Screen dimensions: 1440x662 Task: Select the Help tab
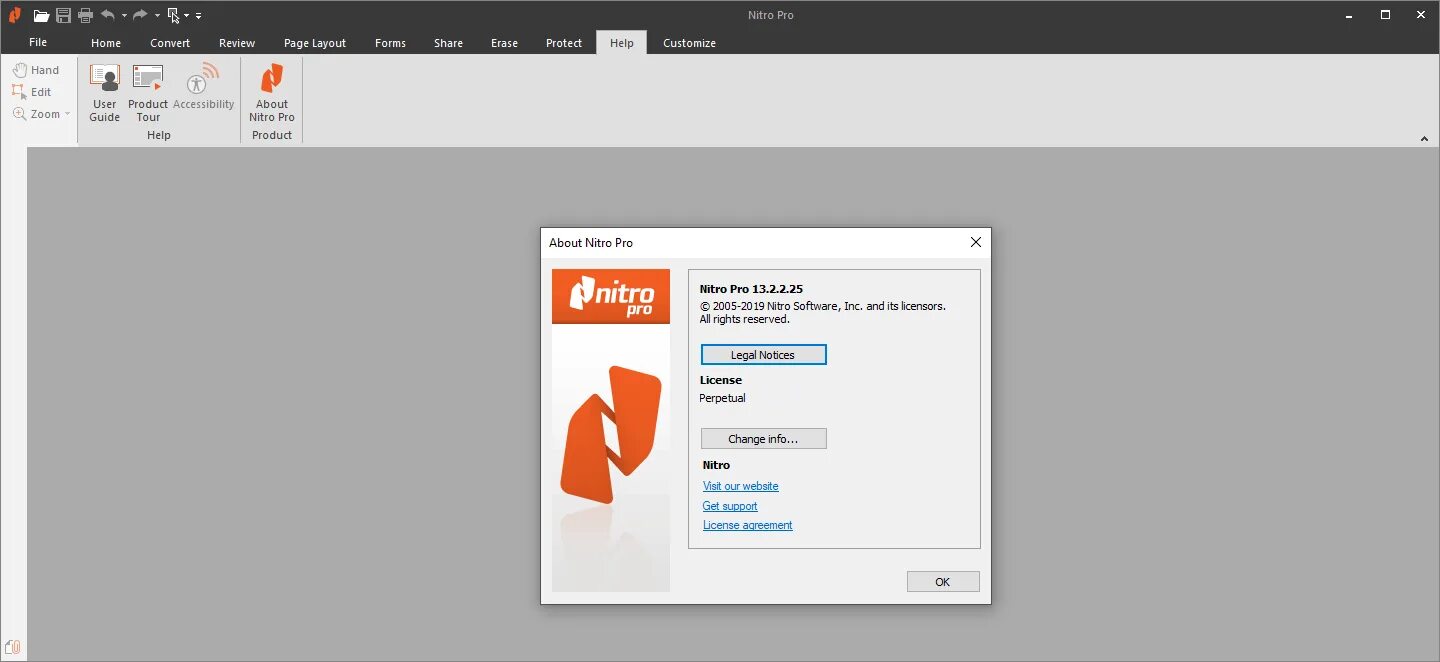pos(622,43)
